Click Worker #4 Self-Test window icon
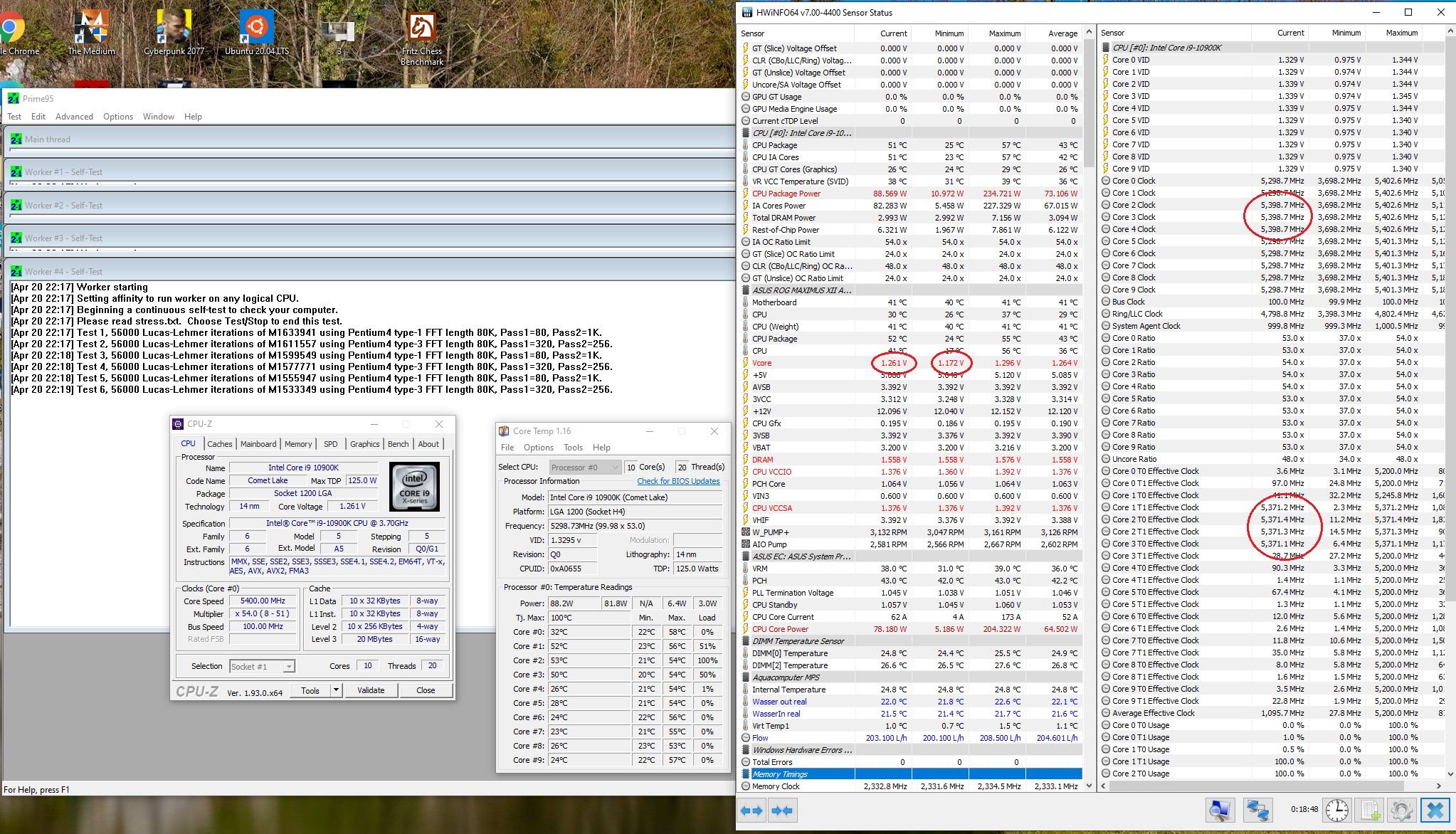1456x834 pixels. (x=16, y=271)
